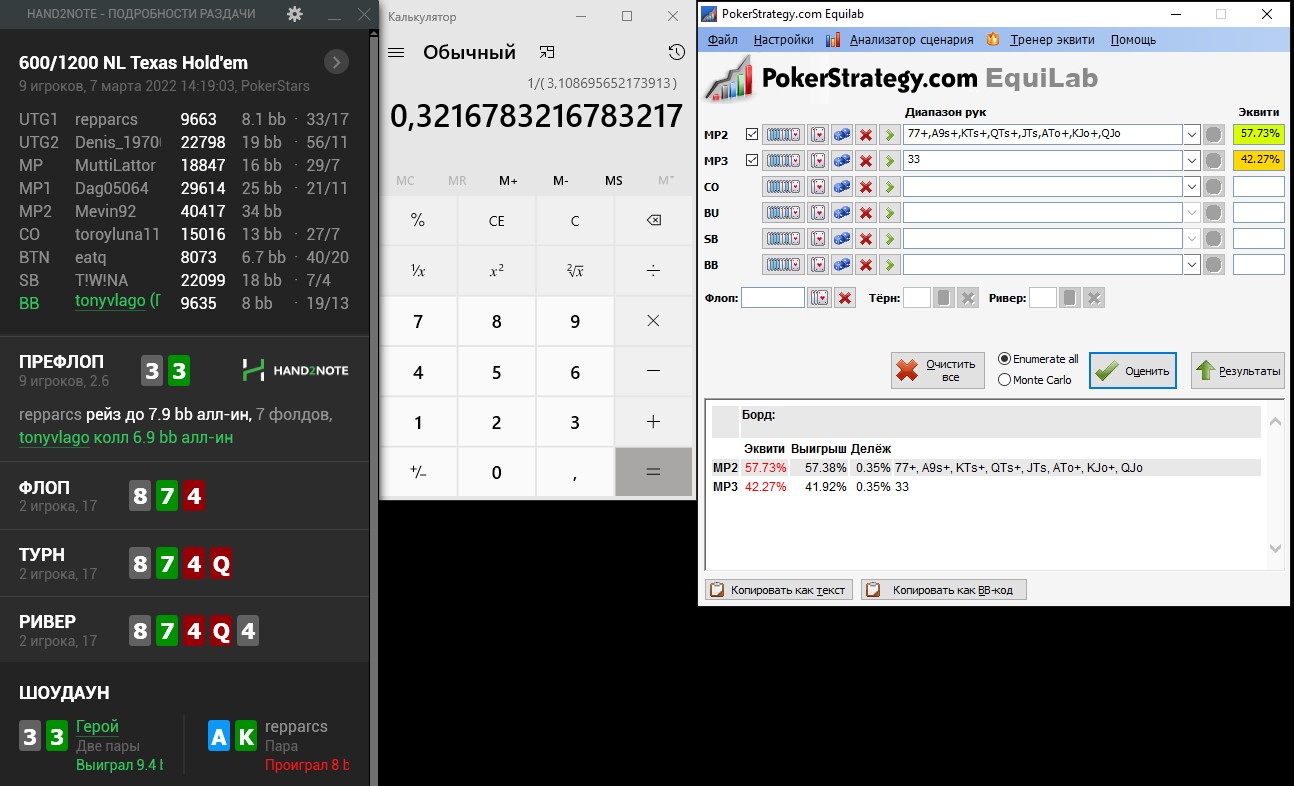Open flop card selector icon
The image size is (1294, 786).
click(x=819, y=298)
